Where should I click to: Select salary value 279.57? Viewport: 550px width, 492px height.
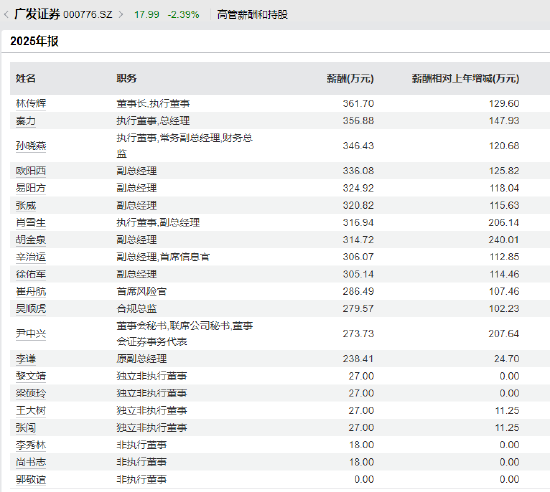(358, 308)
